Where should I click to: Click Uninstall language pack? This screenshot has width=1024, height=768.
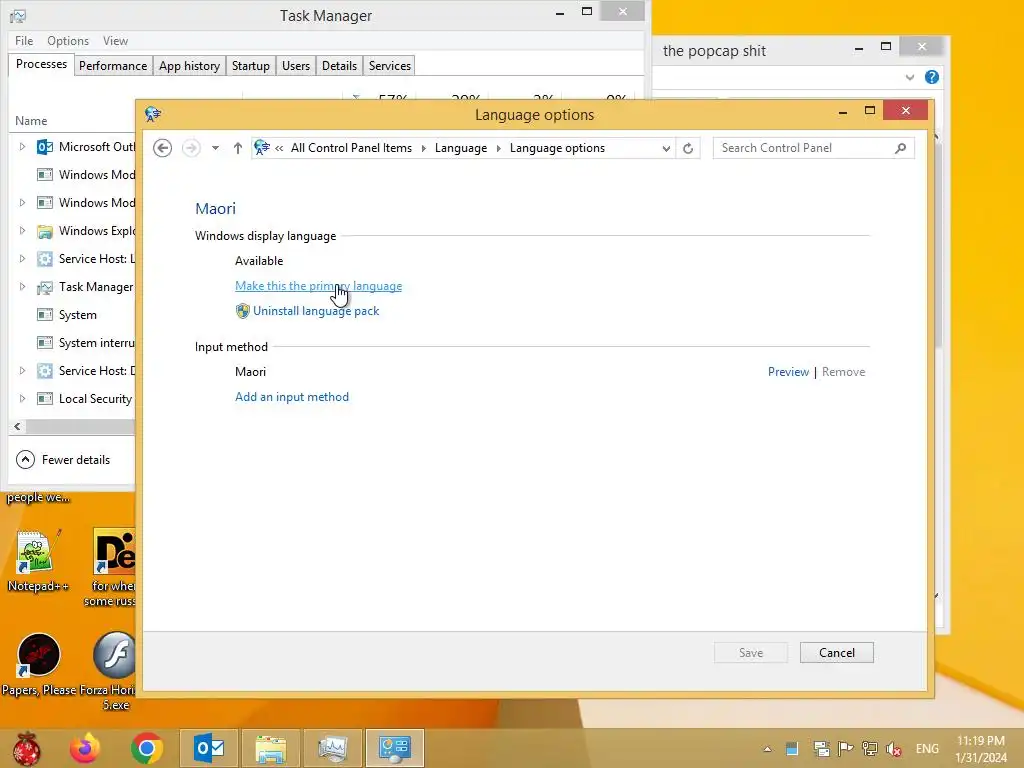pos(316,311)
